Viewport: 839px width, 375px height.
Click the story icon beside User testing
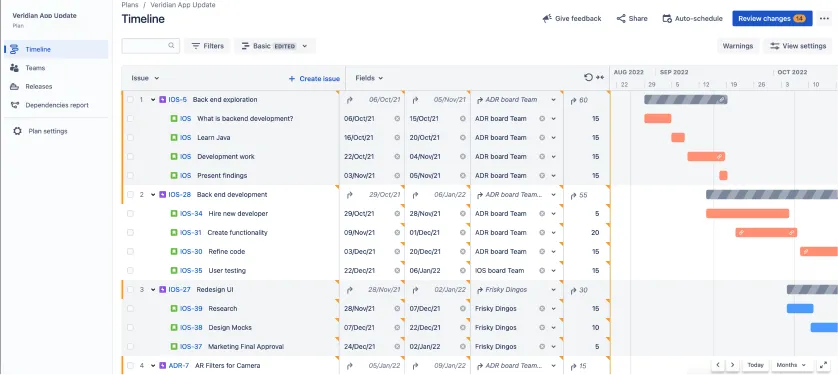click(x=174, y=271)
